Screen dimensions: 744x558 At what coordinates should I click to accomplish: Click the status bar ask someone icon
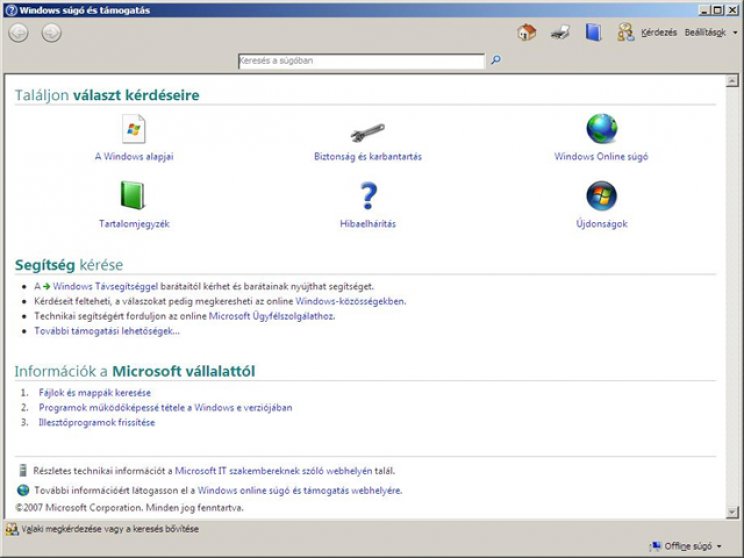(x=12, y=529)
